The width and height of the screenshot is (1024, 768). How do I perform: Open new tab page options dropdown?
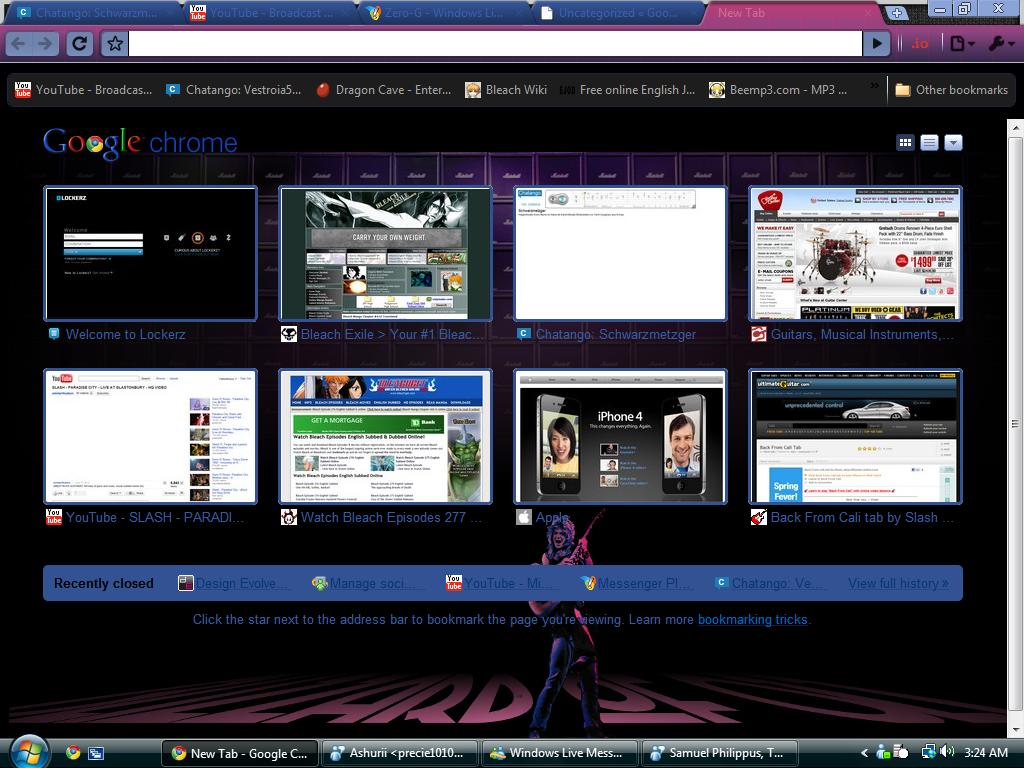[953, 142]
